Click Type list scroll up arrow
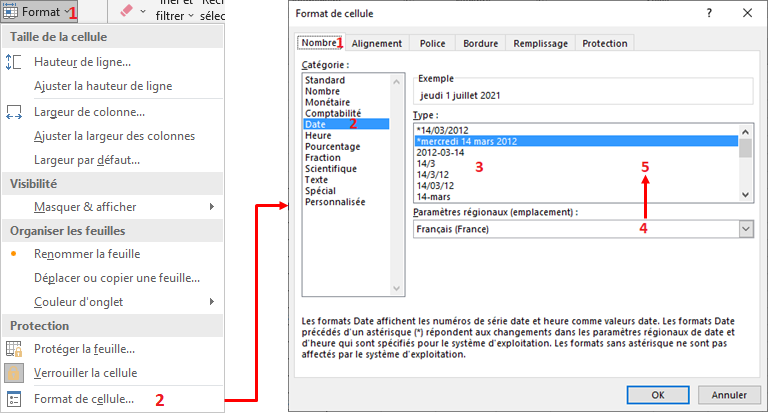The height and width of the screenshot is (413, 768). [x=745, y=131]
